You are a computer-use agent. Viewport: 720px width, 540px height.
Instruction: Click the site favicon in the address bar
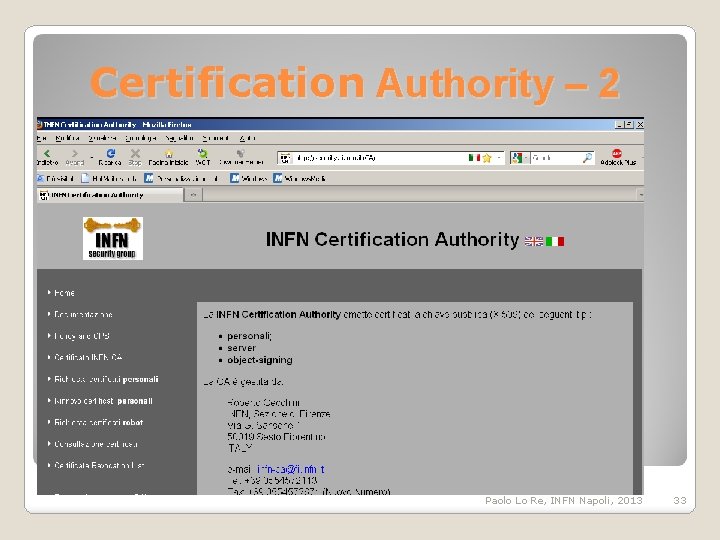pos(285,158)
